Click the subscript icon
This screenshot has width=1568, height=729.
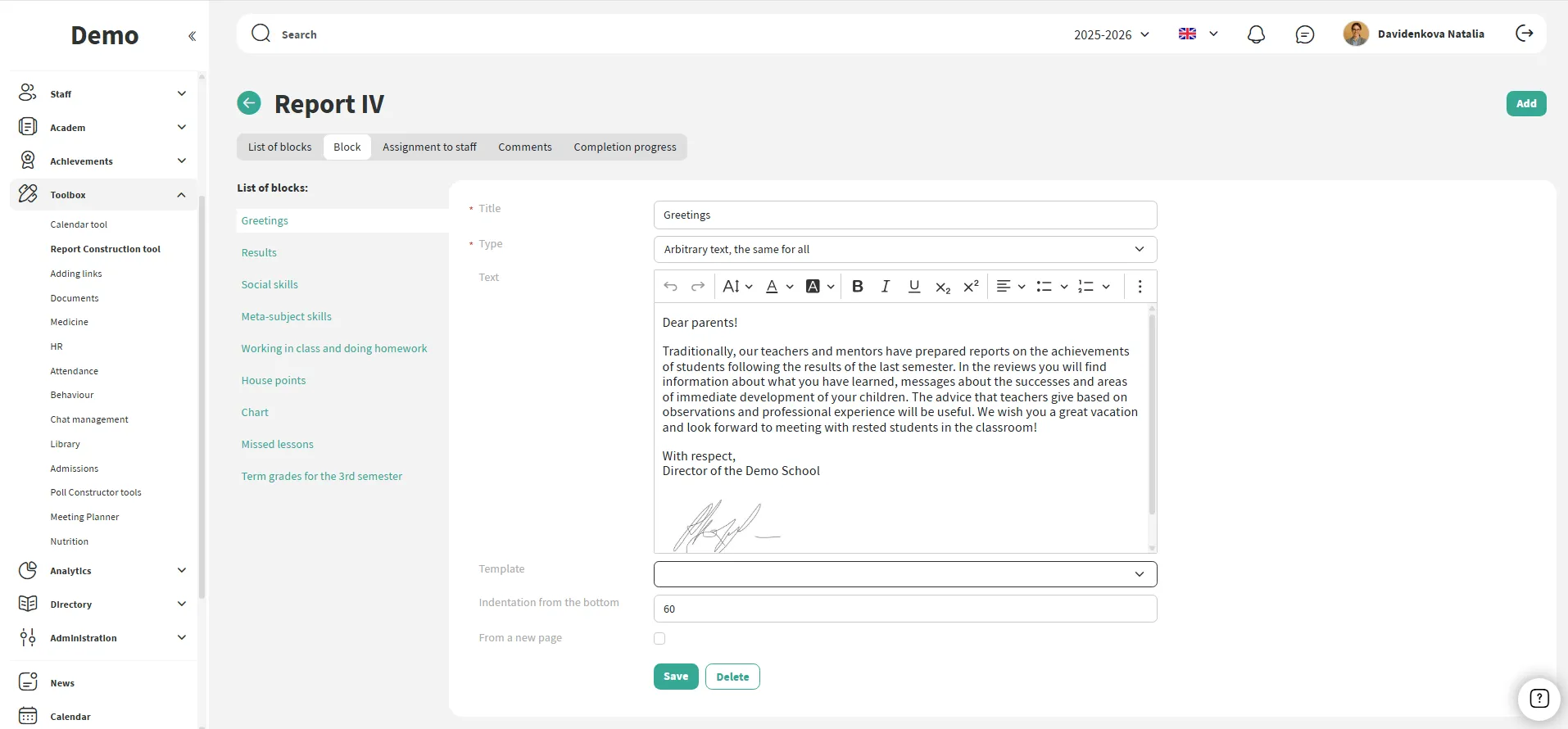tap(942, 287)
